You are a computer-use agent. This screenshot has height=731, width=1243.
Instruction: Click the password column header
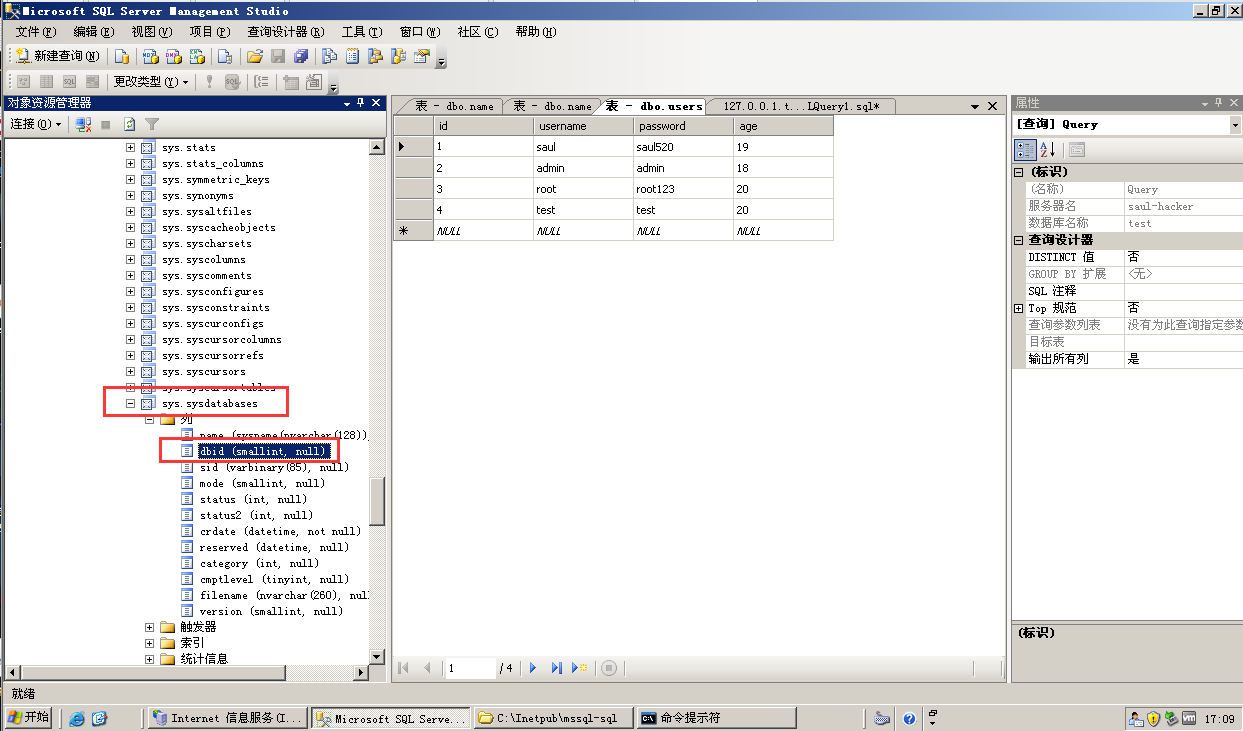click(683, 126)
